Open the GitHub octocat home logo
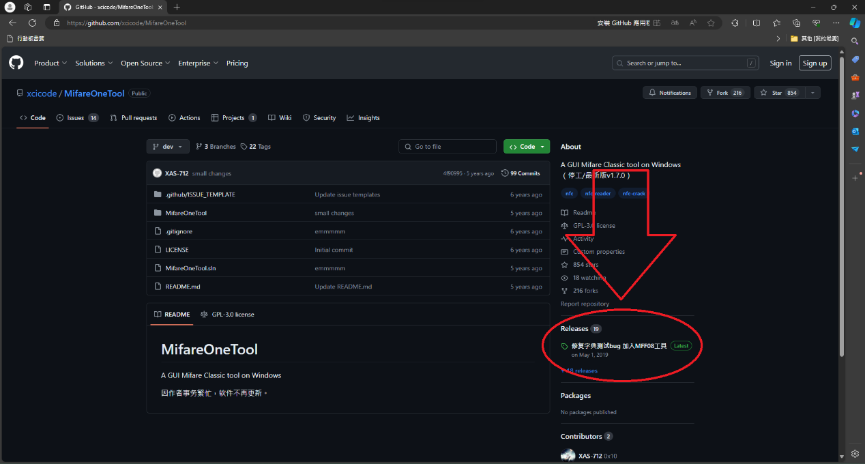 [x=16, y=63]
